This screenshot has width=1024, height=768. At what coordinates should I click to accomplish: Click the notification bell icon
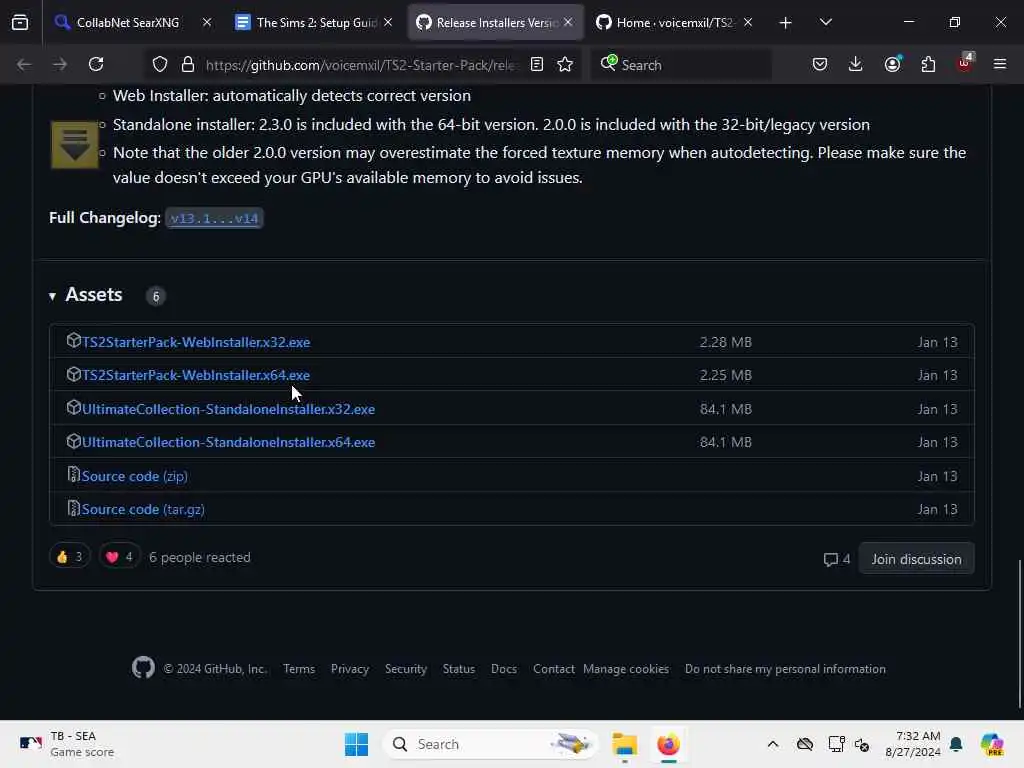956,744
